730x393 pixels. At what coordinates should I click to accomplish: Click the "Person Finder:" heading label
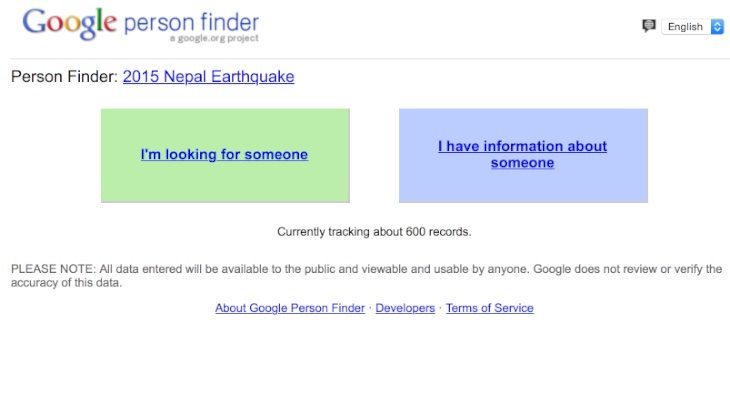pos(64,76)
